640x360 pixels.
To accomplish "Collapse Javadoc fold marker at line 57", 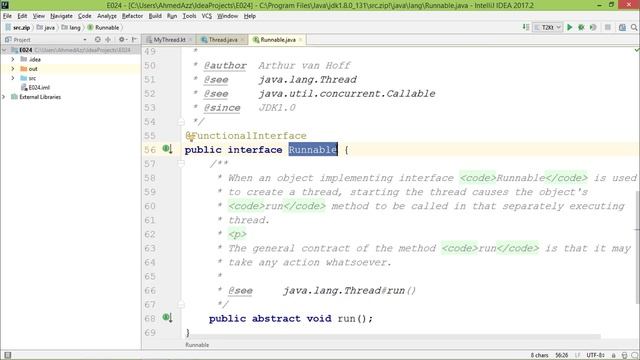I will coord(181,164).
